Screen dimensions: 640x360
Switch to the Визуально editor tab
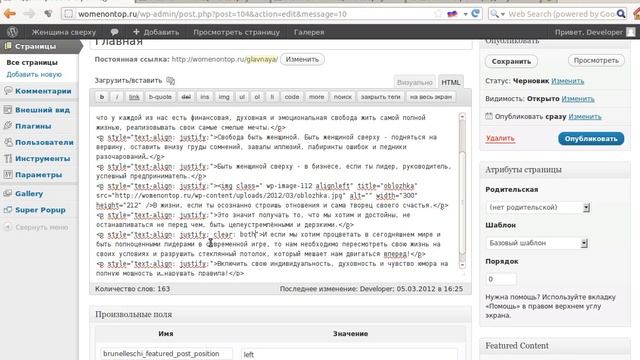coord(415,82)
